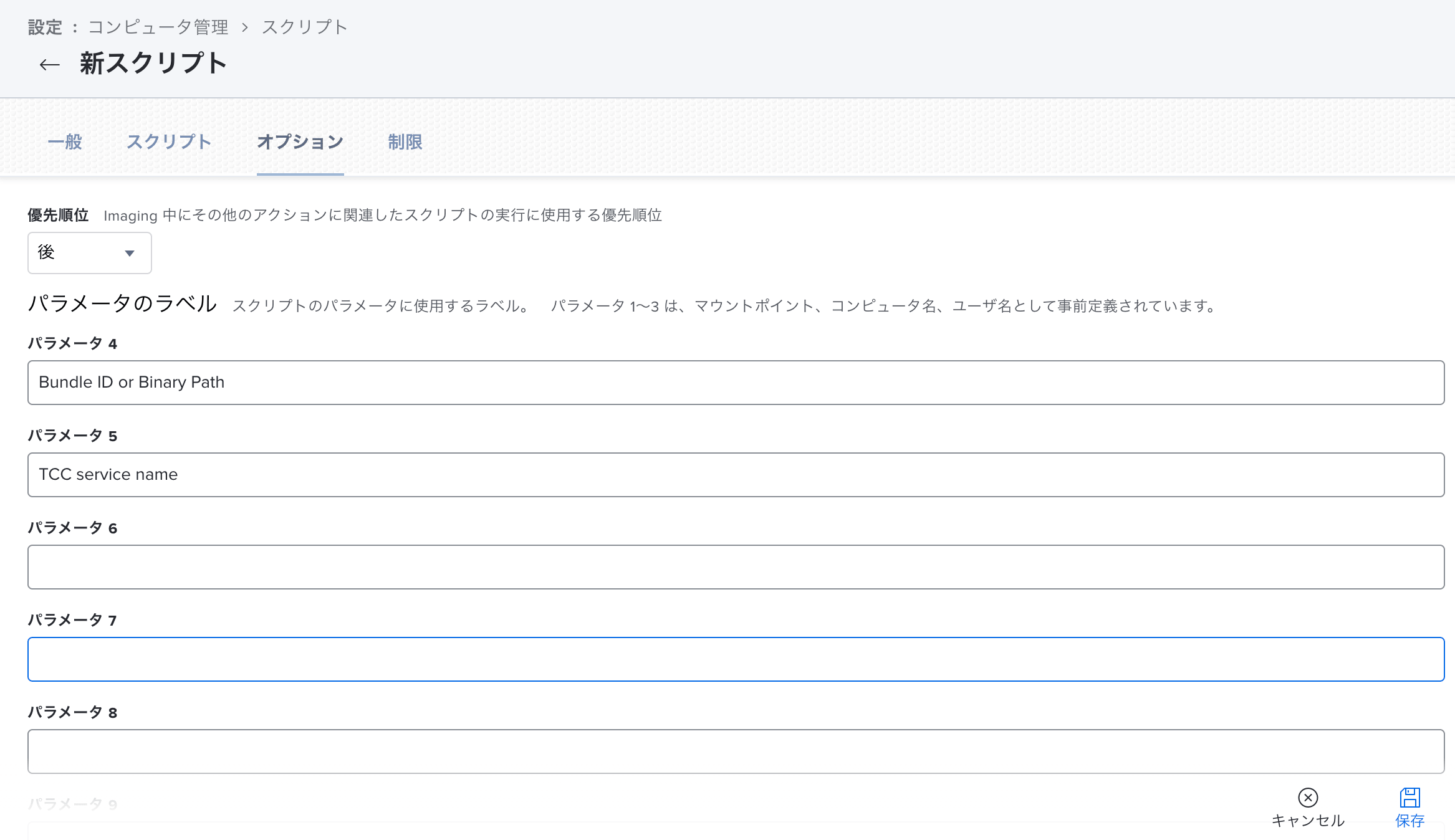Open the 制限 tab

405,142
